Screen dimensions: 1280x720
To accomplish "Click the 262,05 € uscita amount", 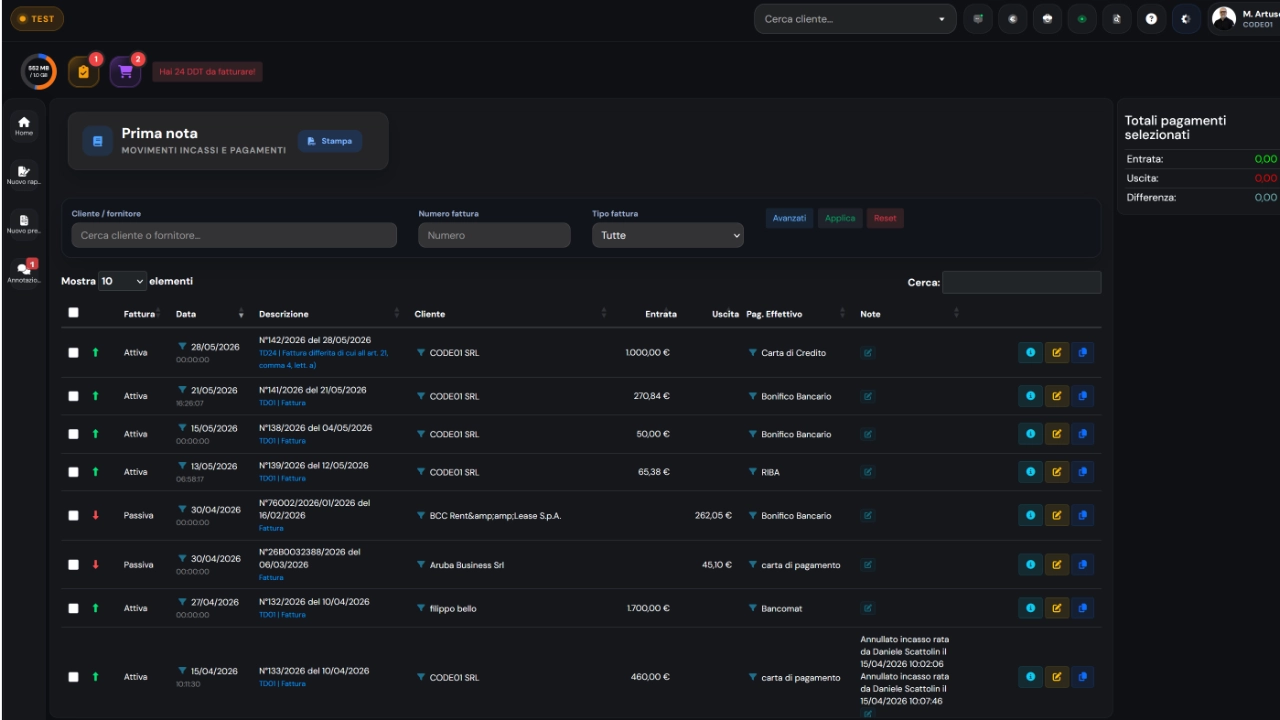I will 713,515.
